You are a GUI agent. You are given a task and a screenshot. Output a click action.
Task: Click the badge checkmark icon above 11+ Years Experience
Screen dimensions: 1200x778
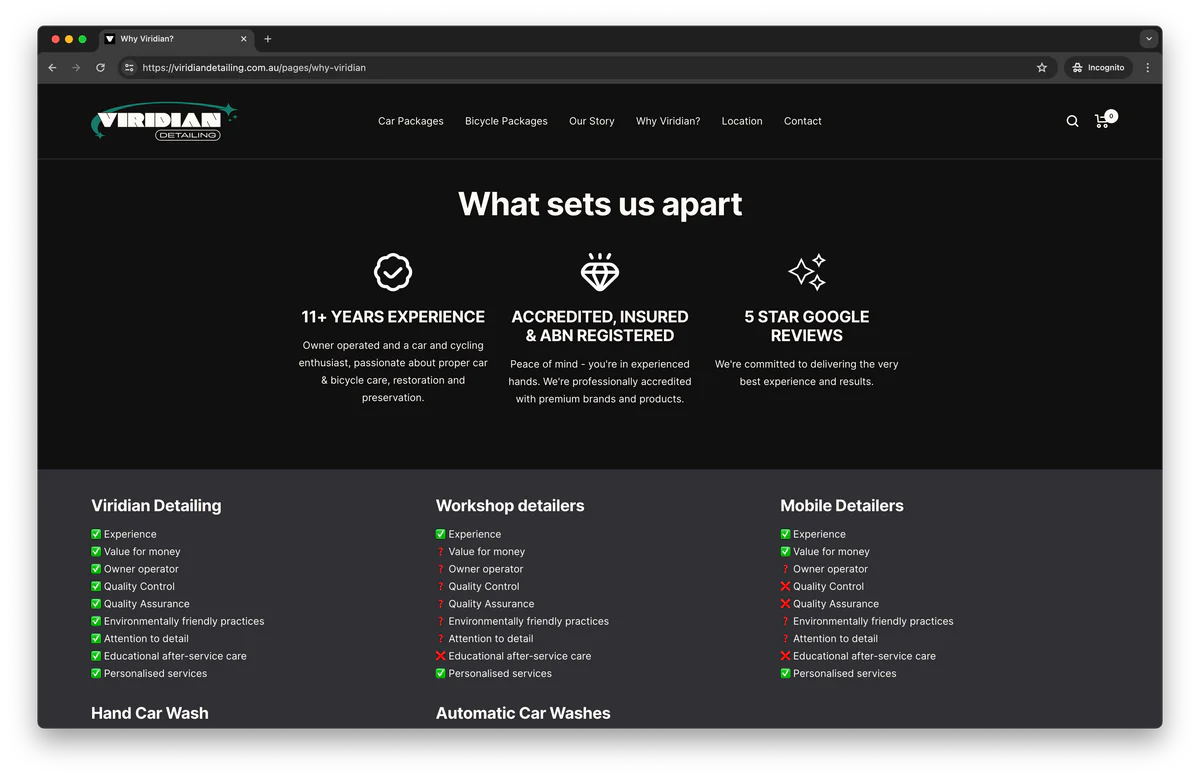coord(393,271)
